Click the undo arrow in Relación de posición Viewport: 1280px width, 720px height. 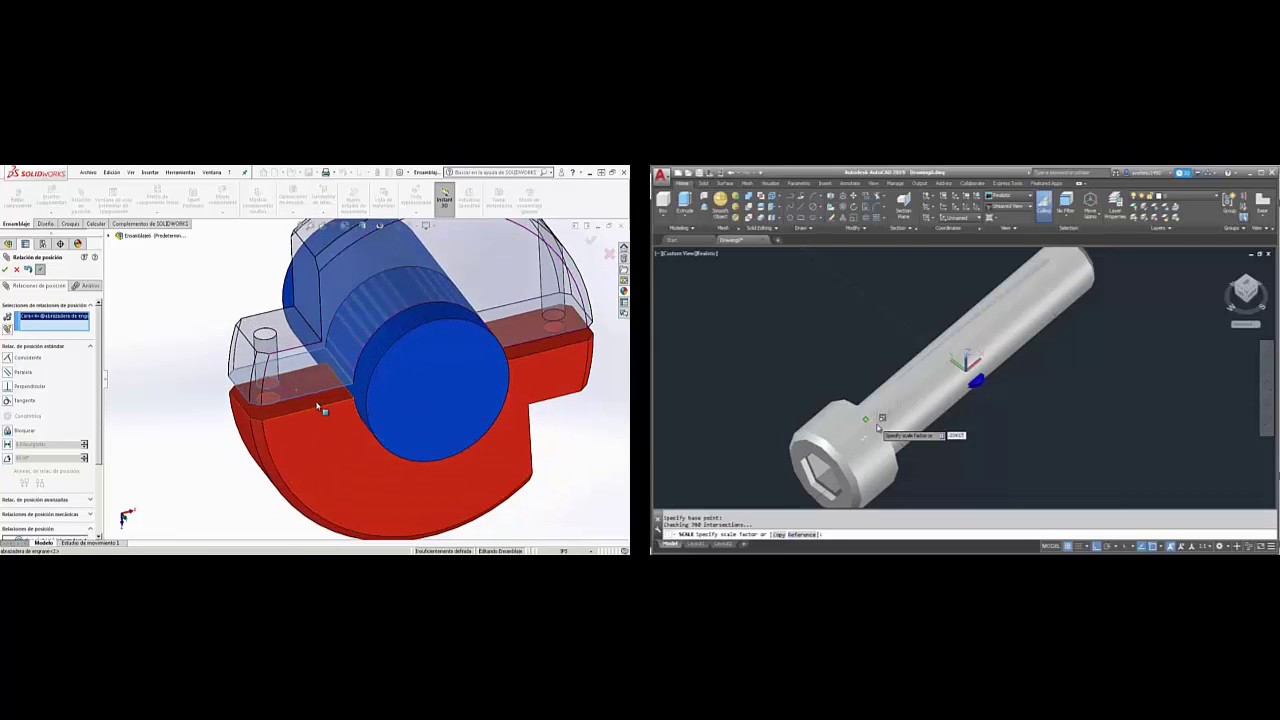[28, 269]
